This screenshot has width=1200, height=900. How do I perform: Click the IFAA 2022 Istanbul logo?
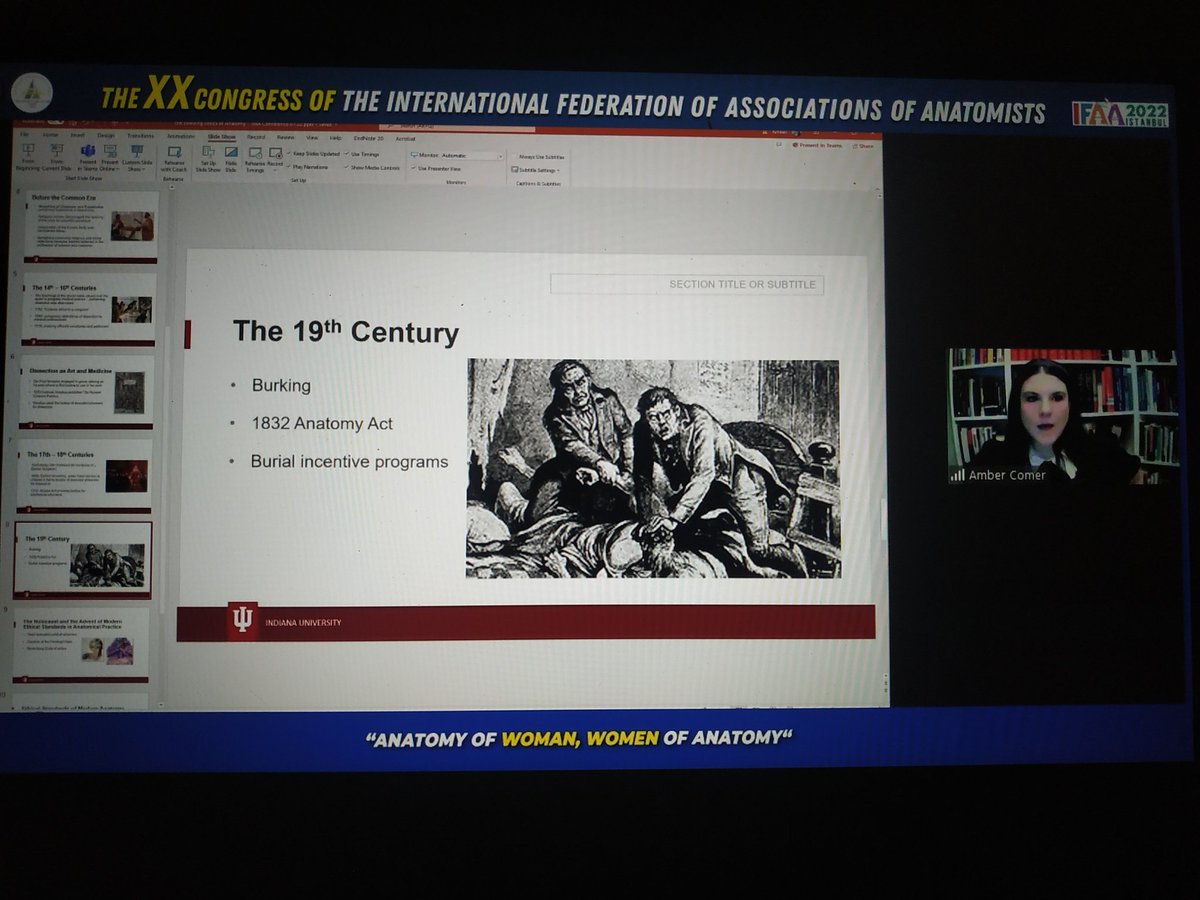[x=1119, y=113]
